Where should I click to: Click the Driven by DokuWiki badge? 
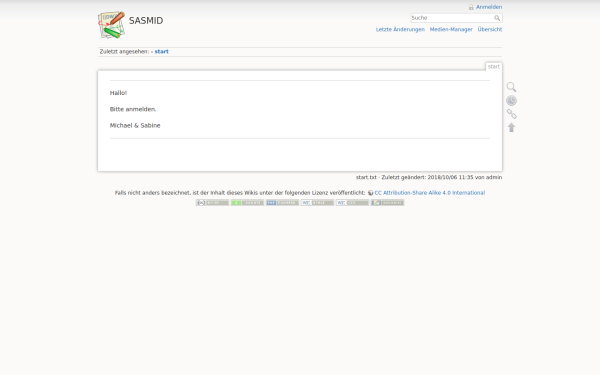pos(387,203)
